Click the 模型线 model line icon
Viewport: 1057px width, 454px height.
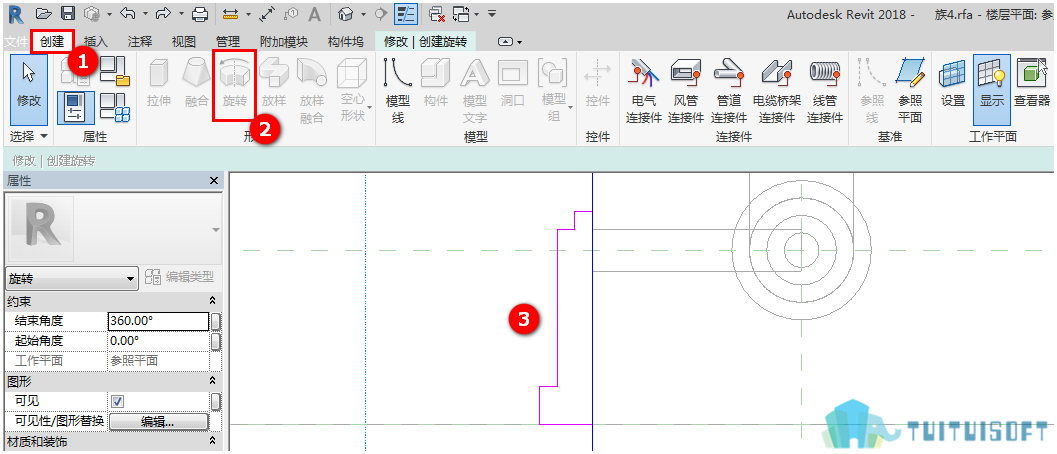click(x=398, y=89)
